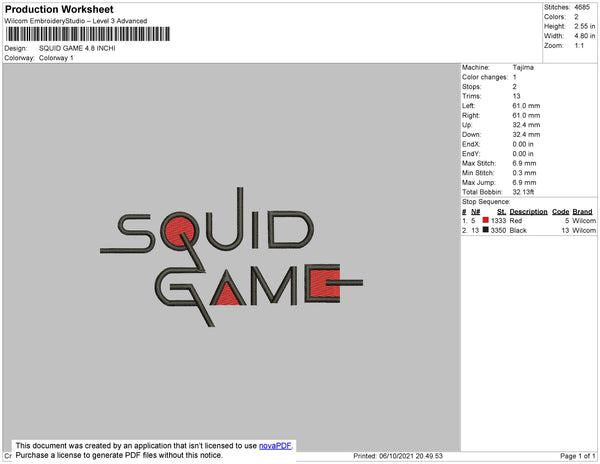Click the 'Code' column header

[561, 212]
